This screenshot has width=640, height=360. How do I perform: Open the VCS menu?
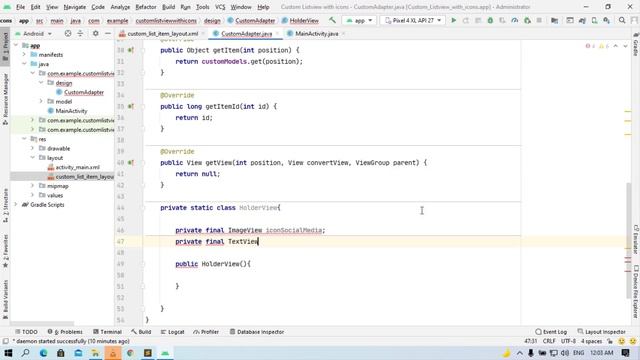(220, 7)
